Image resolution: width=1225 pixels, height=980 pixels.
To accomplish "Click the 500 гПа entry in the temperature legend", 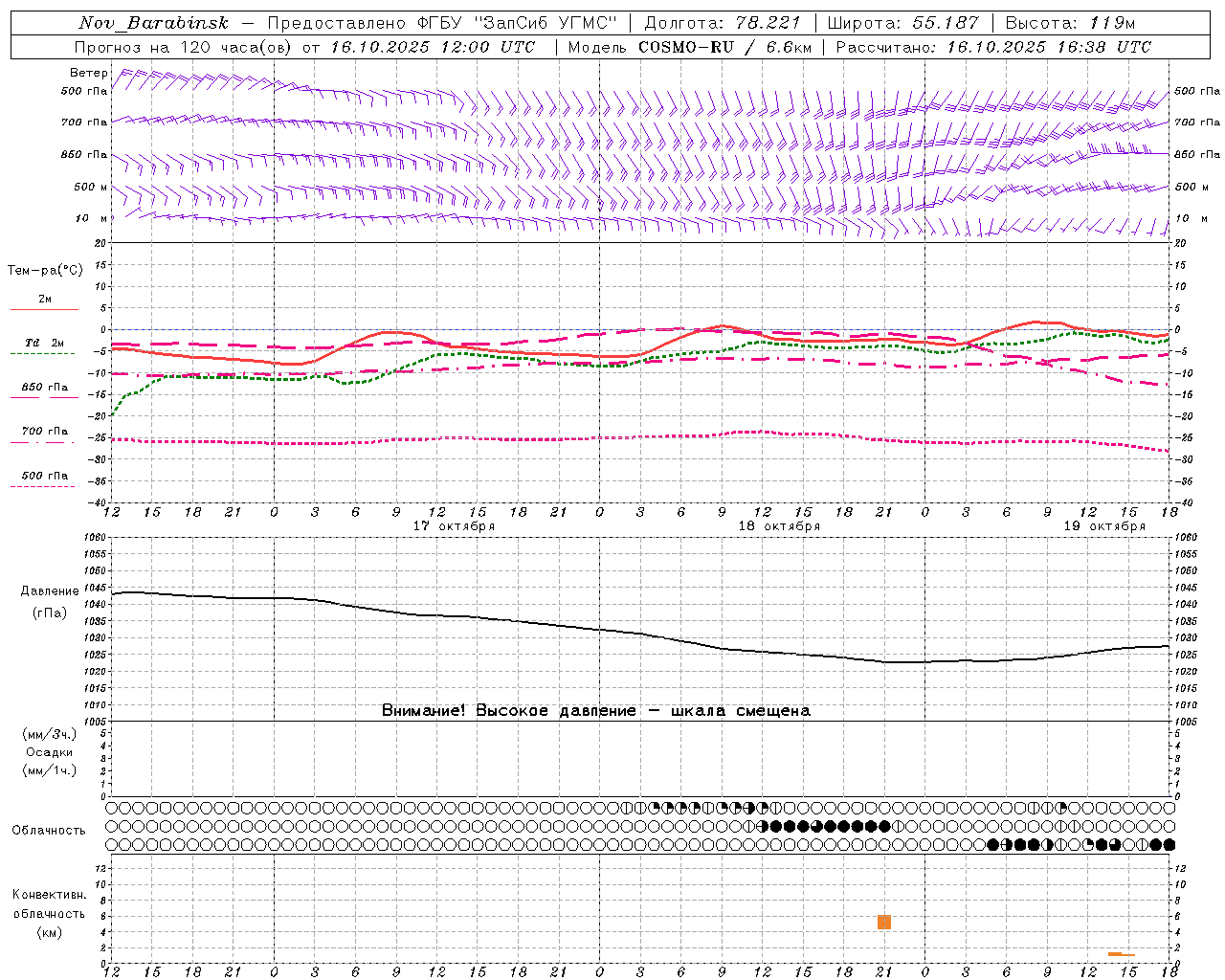I will pyautogui.click(x=45, y=476).
